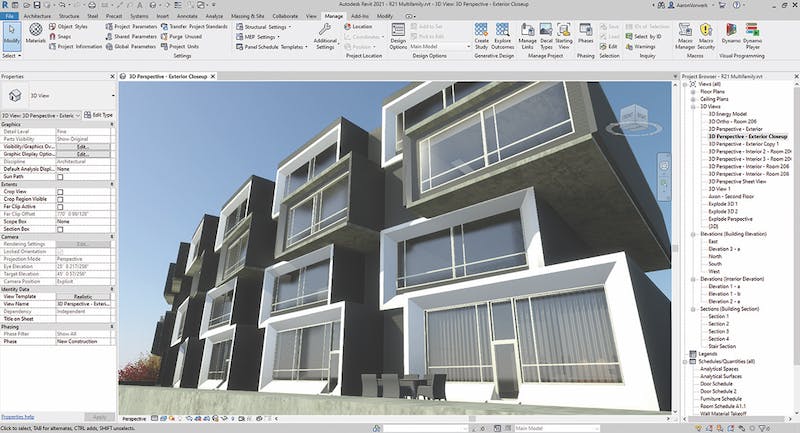Review Warnings in Inquiry panel
This screenshot has width=800, height=433.
coord(640,46)
